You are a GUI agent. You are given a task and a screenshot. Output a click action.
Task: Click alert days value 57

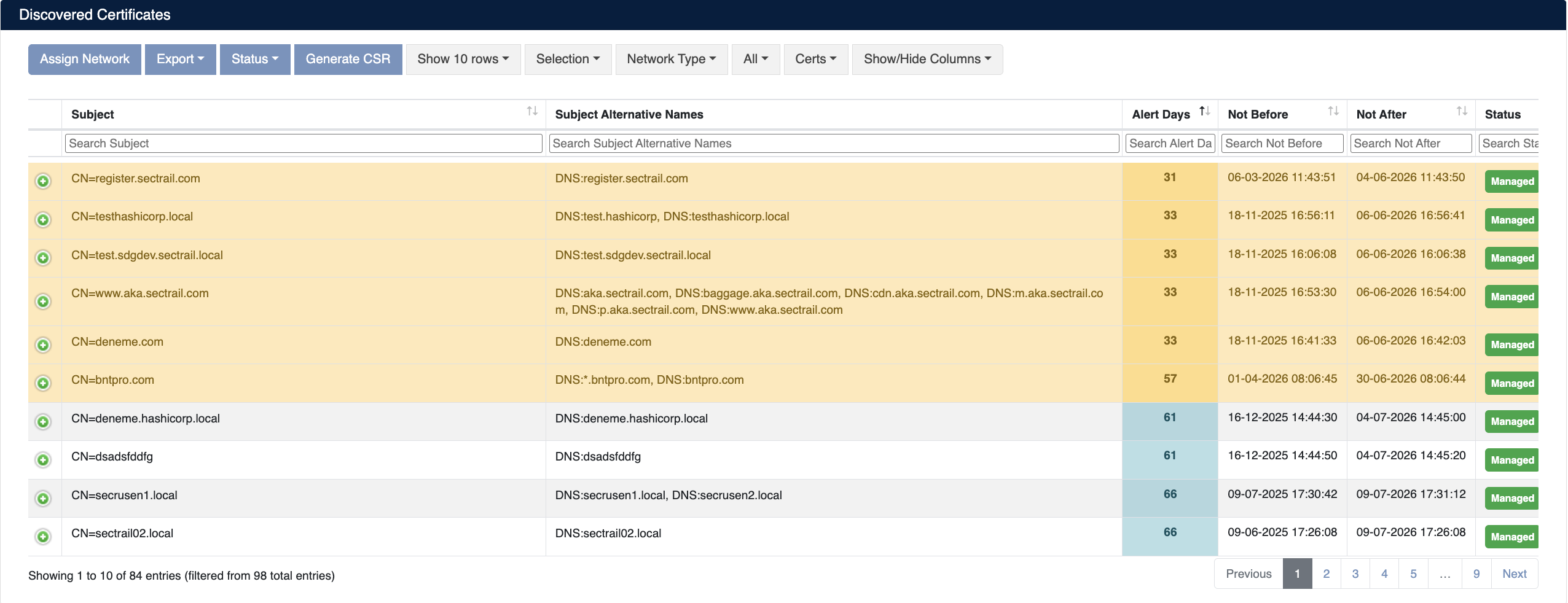[1170, 379]
